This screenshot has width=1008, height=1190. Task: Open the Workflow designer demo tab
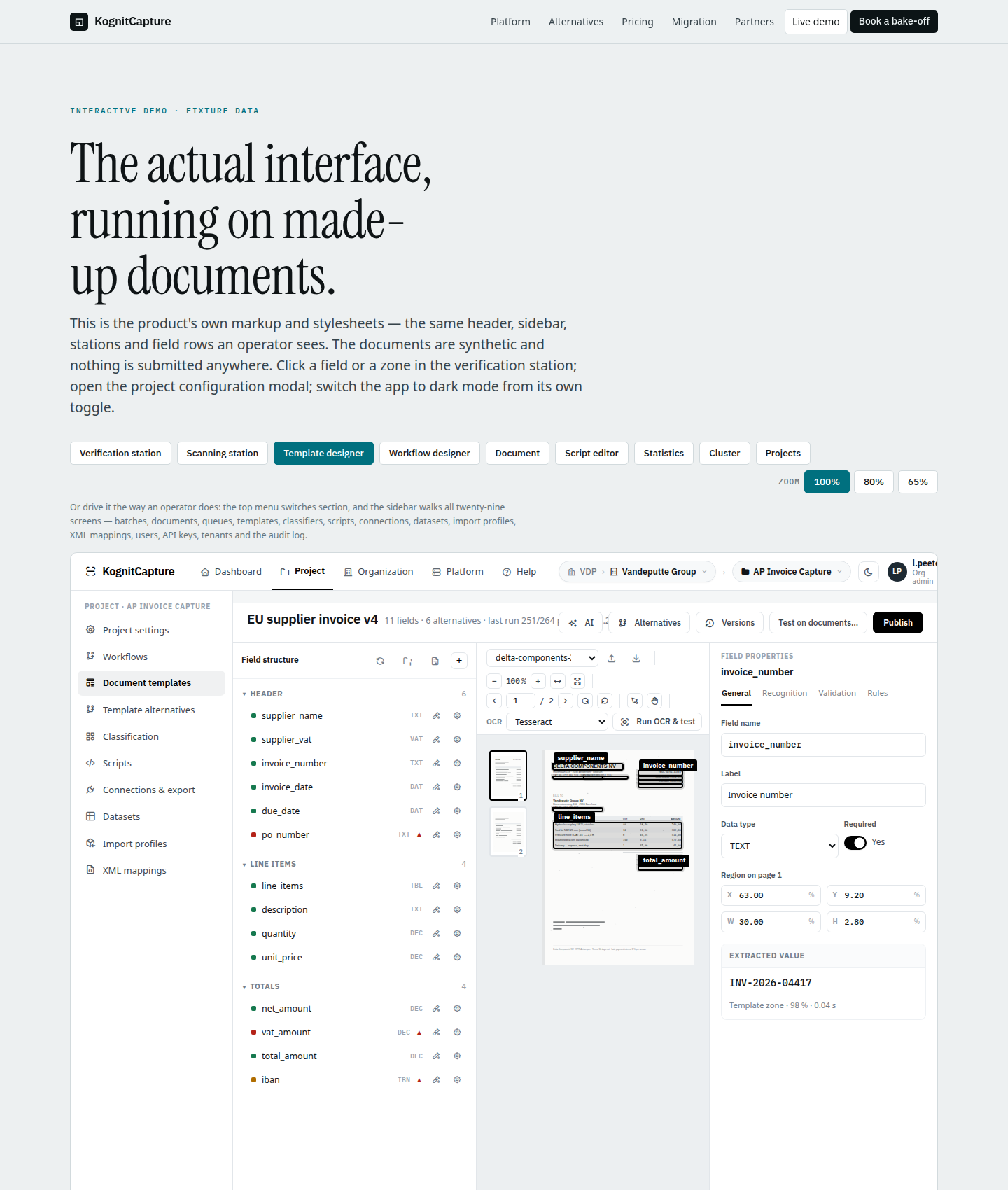pos(430,454)
